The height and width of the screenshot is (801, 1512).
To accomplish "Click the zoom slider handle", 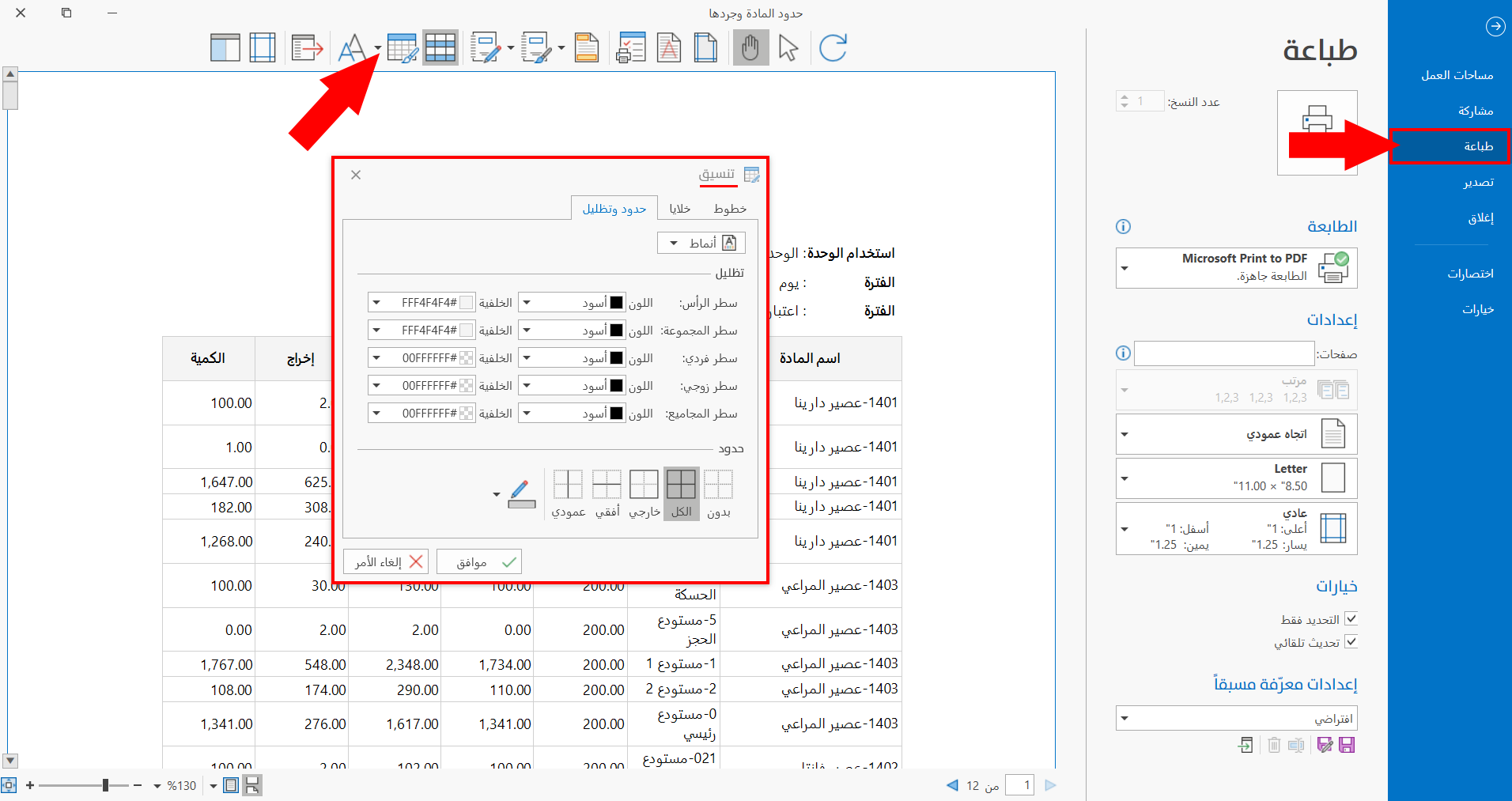I will coord(105,785).
